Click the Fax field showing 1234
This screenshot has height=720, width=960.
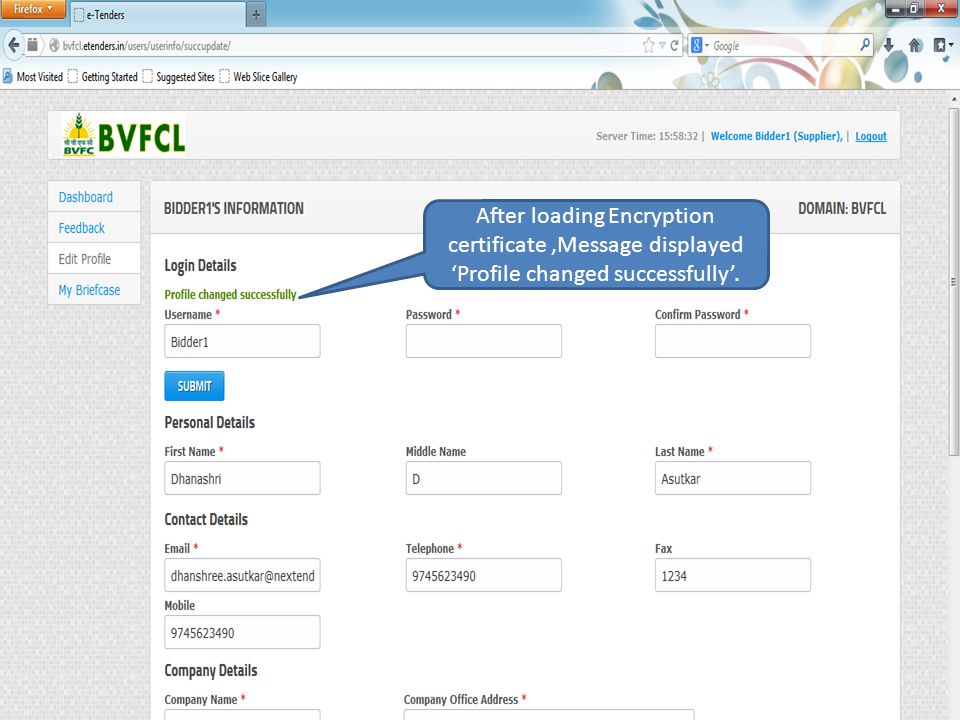click(733, 575)
